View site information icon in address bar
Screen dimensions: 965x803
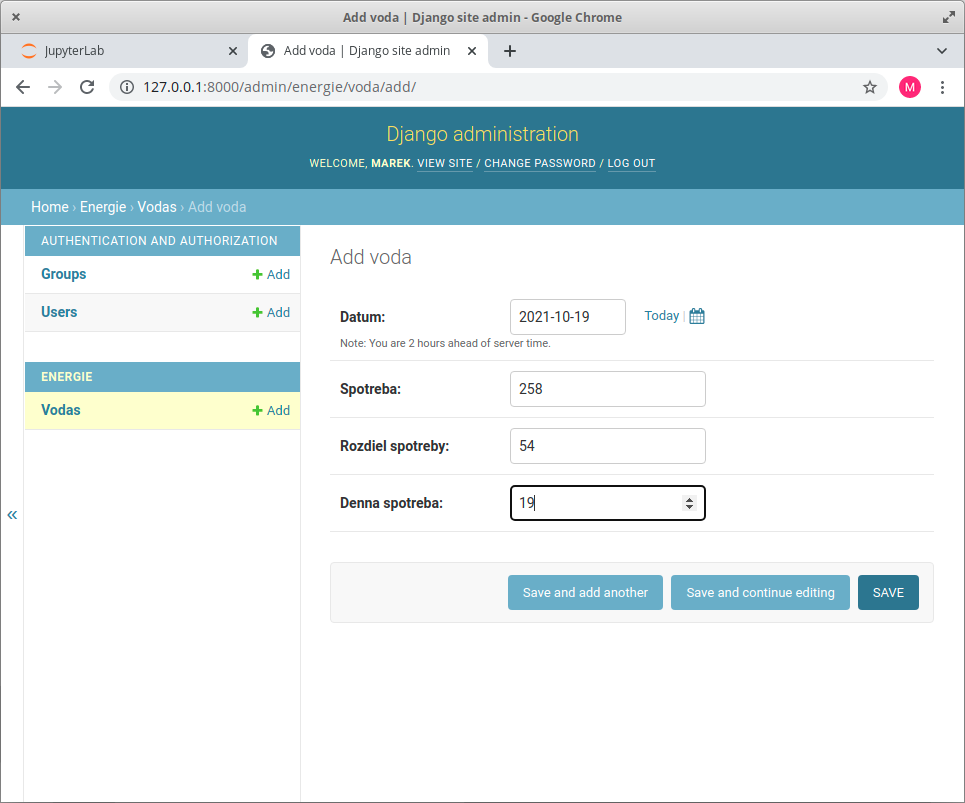(127, 87)
